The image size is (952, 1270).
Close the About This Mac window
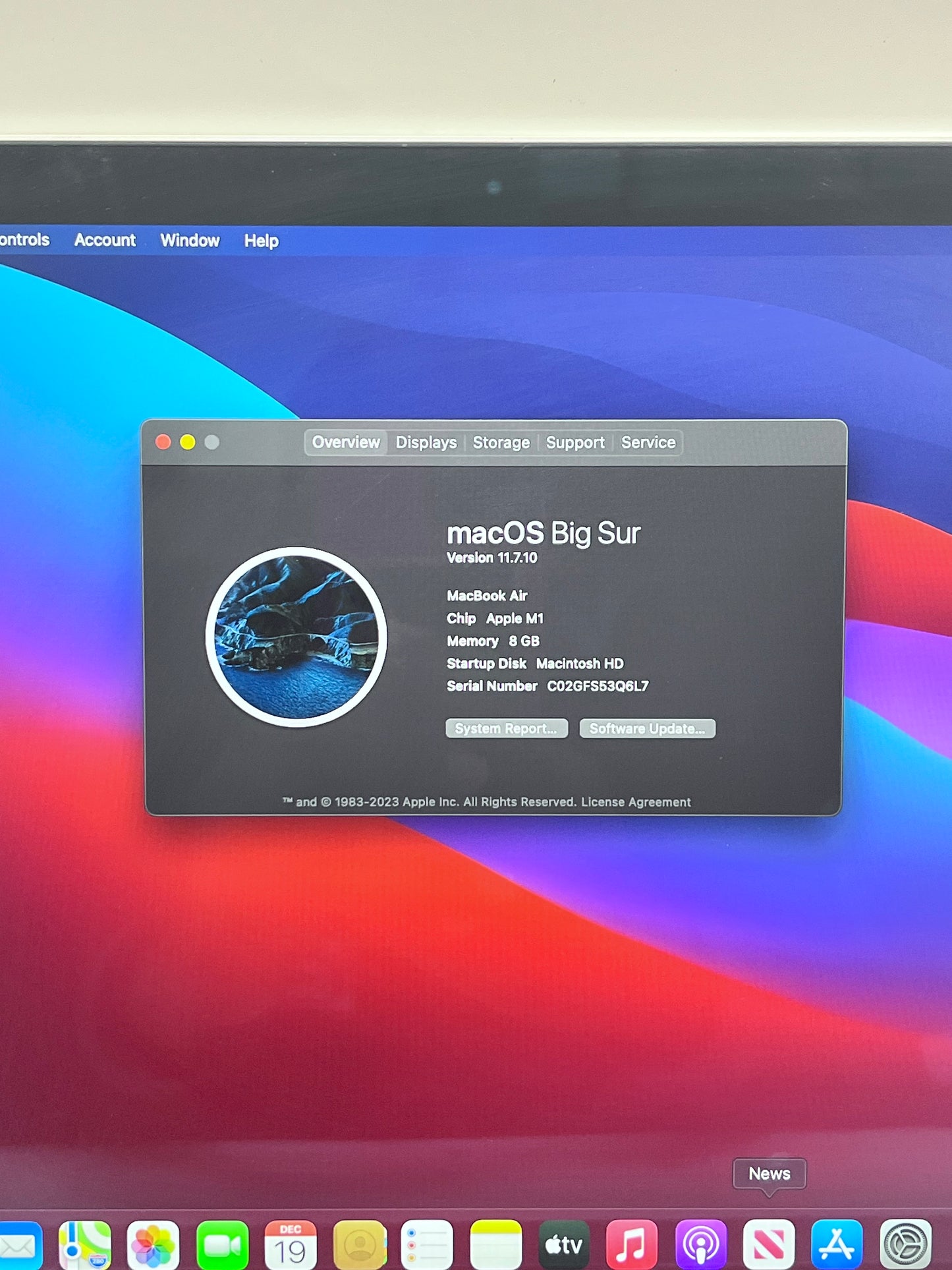(x=163, y=442)
